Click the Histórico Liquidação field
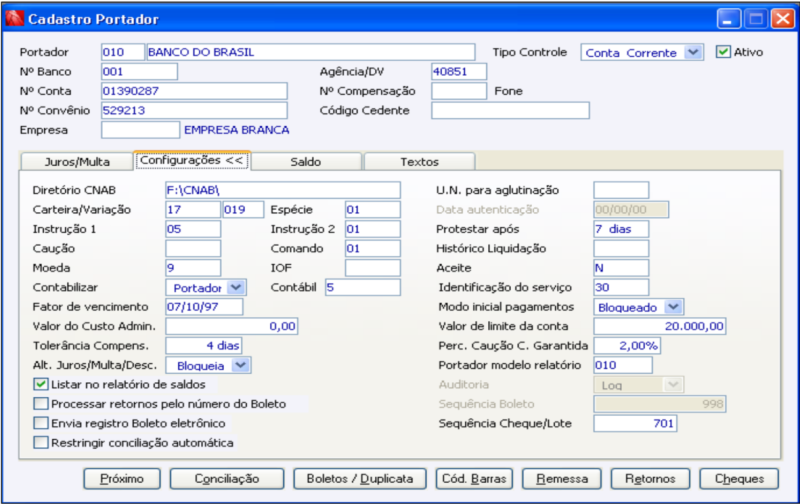 (621, 248)
